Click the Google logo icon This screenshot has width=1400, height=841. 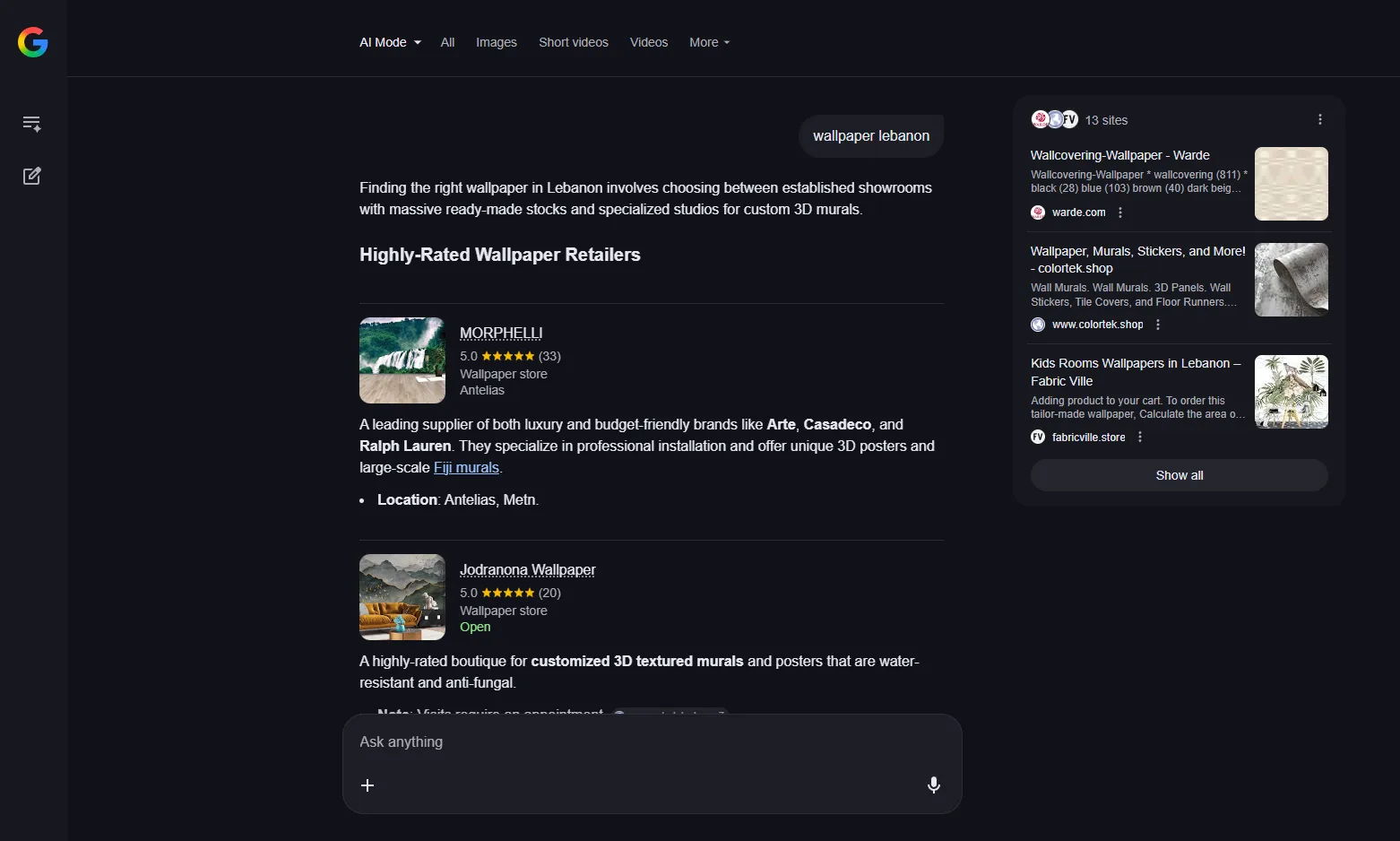pos(33,42)
